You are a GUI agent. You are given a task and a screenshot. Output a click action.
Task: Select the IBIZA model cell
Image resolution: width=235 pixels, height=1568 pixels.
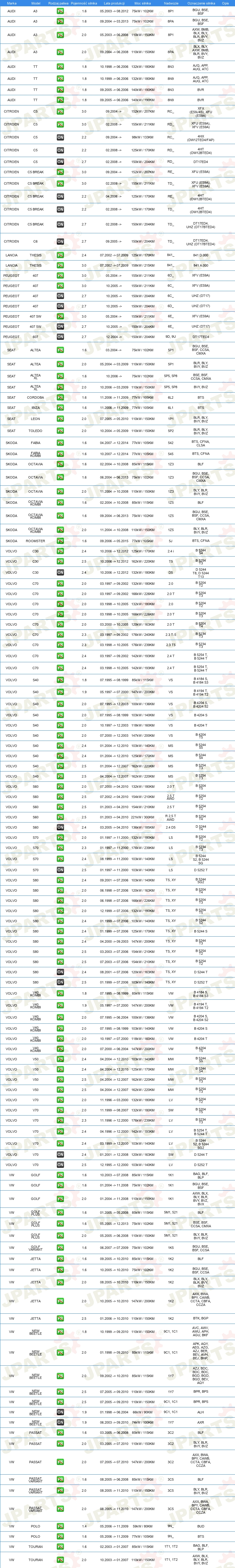coord(35,408)
